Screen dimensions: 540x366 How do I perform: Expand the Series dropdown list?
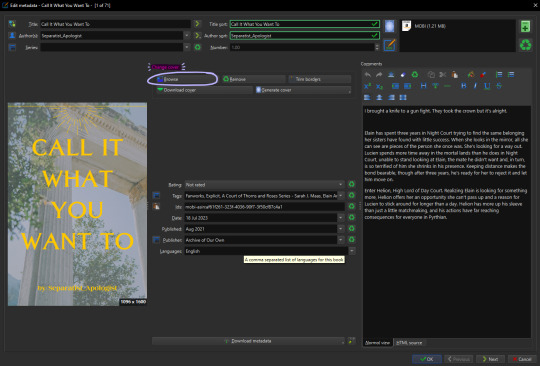pos(187,47)
